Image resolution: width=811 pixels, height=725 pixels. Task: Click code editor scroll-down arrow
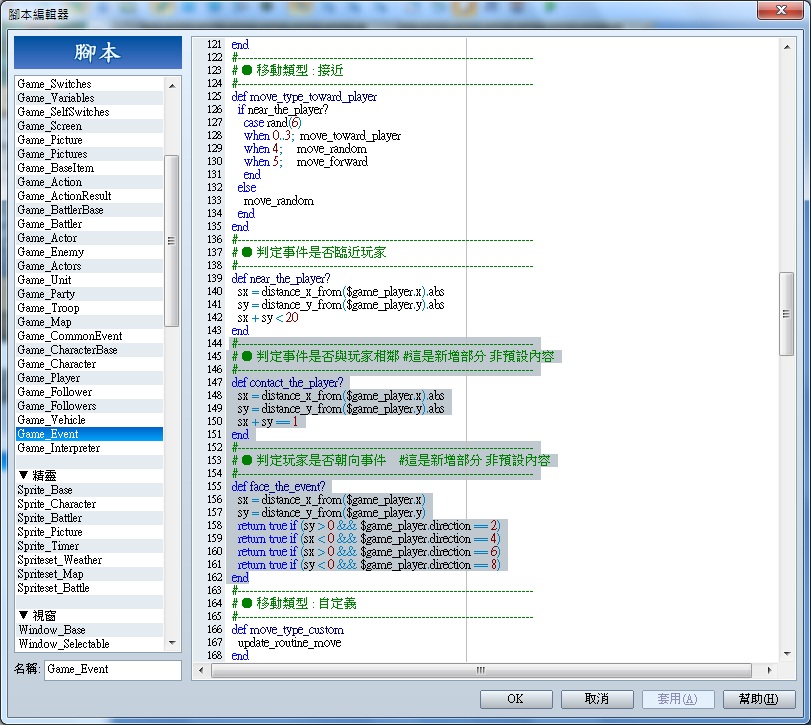[787, 654]
